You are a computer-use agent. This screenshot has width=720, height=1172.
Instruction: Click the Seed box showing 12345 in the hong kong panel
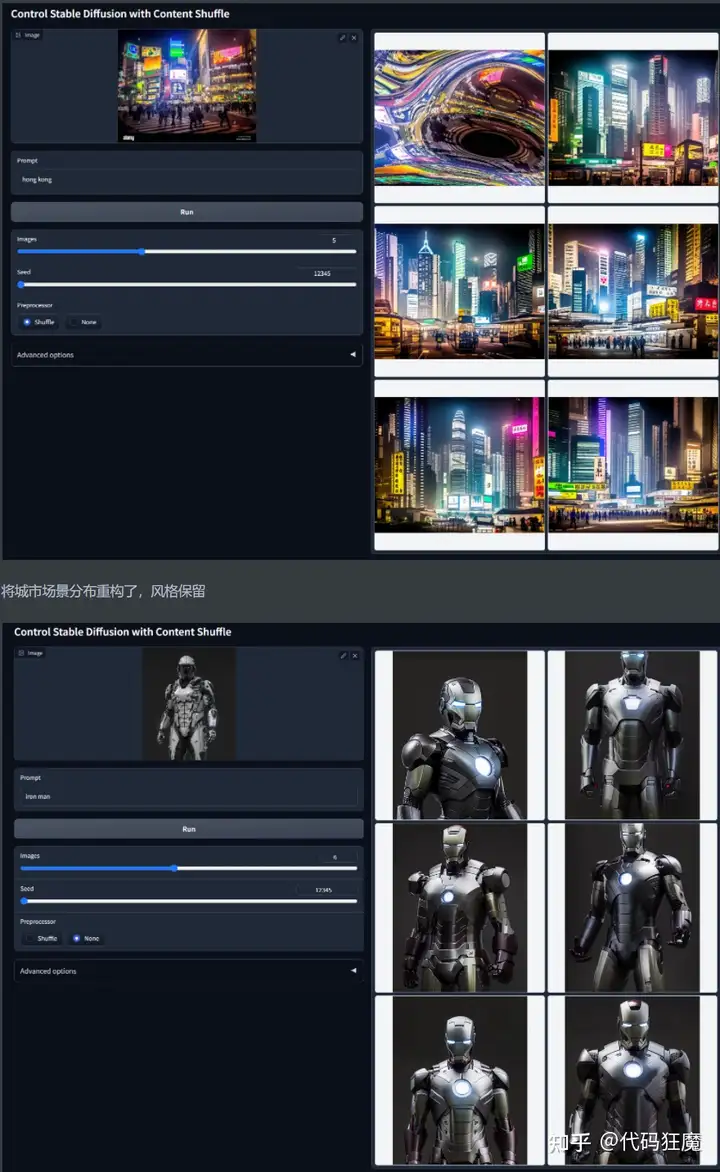coord(323,274)
